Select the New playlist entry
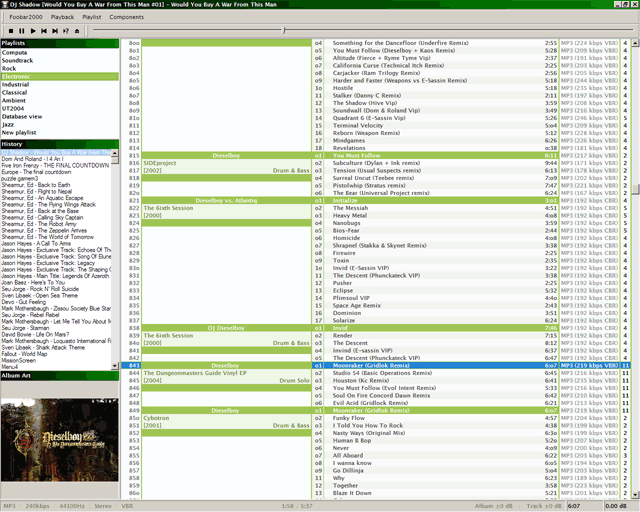 [60, 133]
